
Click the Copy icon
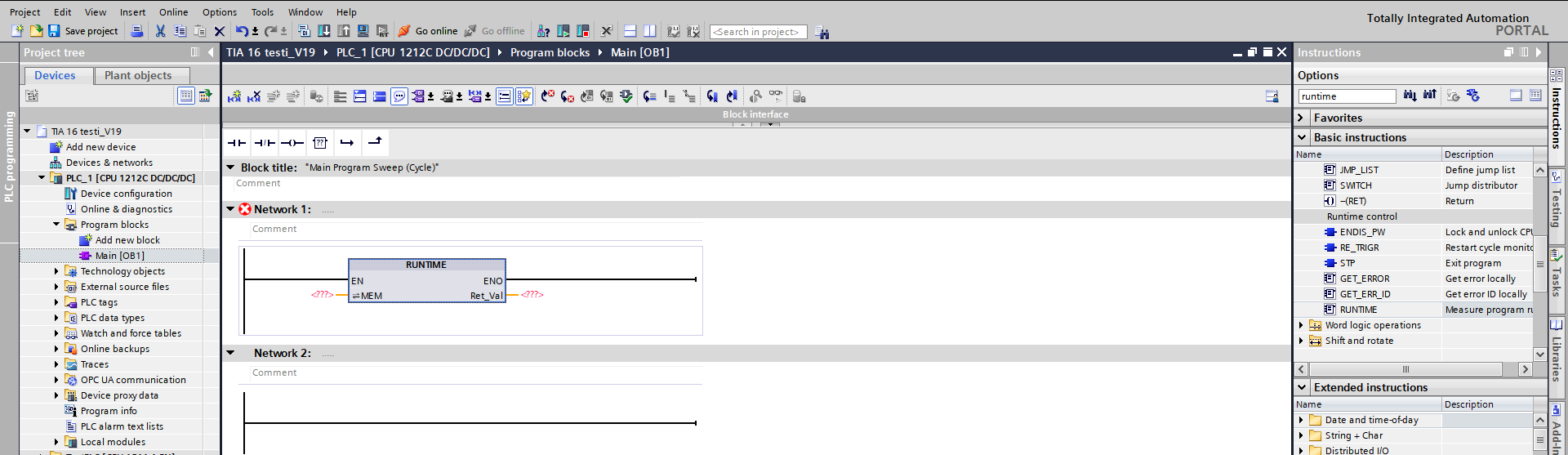coord(180,31)
